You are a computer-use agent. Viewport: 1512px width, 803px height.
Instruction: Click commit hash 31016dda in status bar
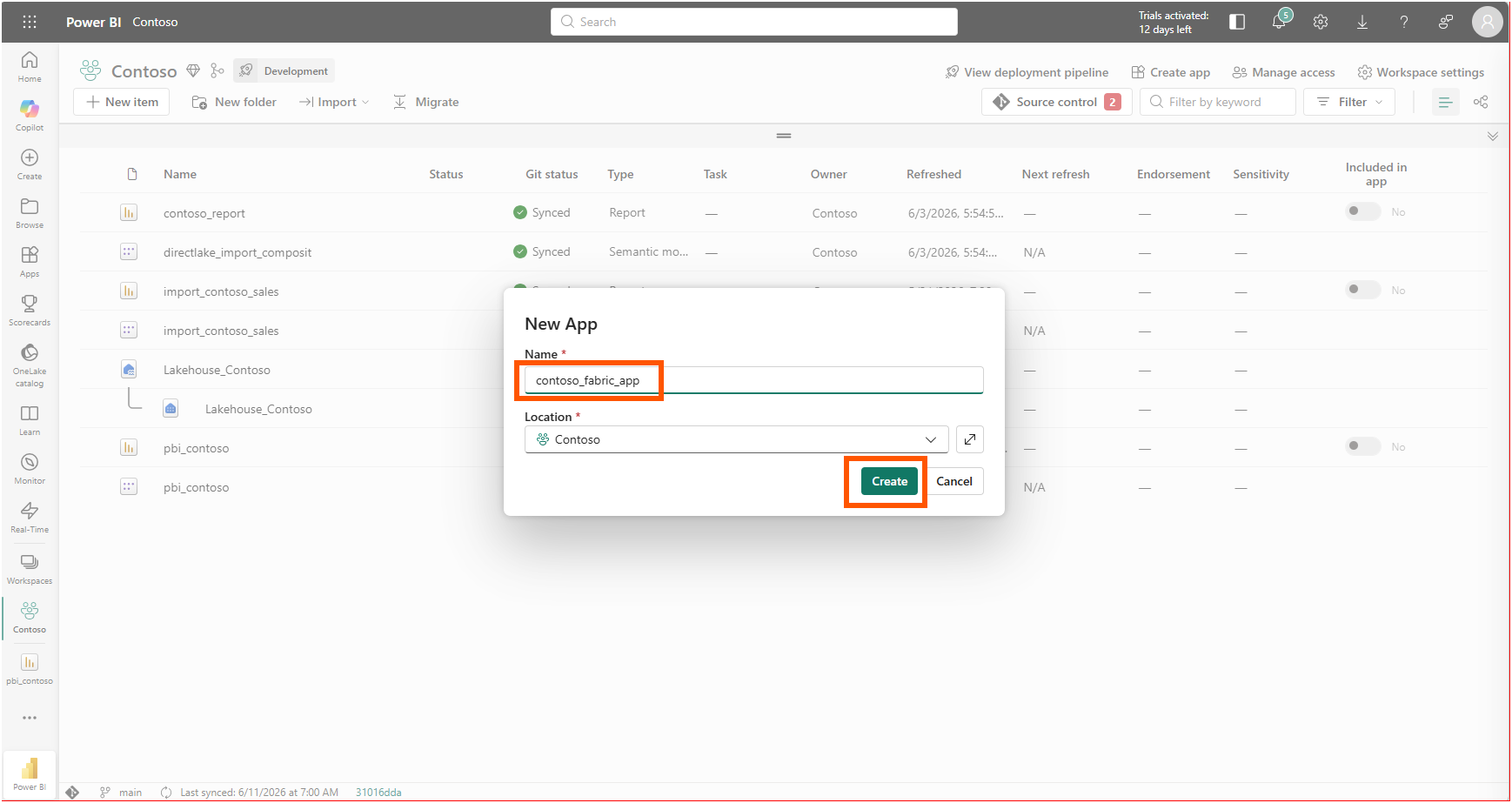point(378,792)
